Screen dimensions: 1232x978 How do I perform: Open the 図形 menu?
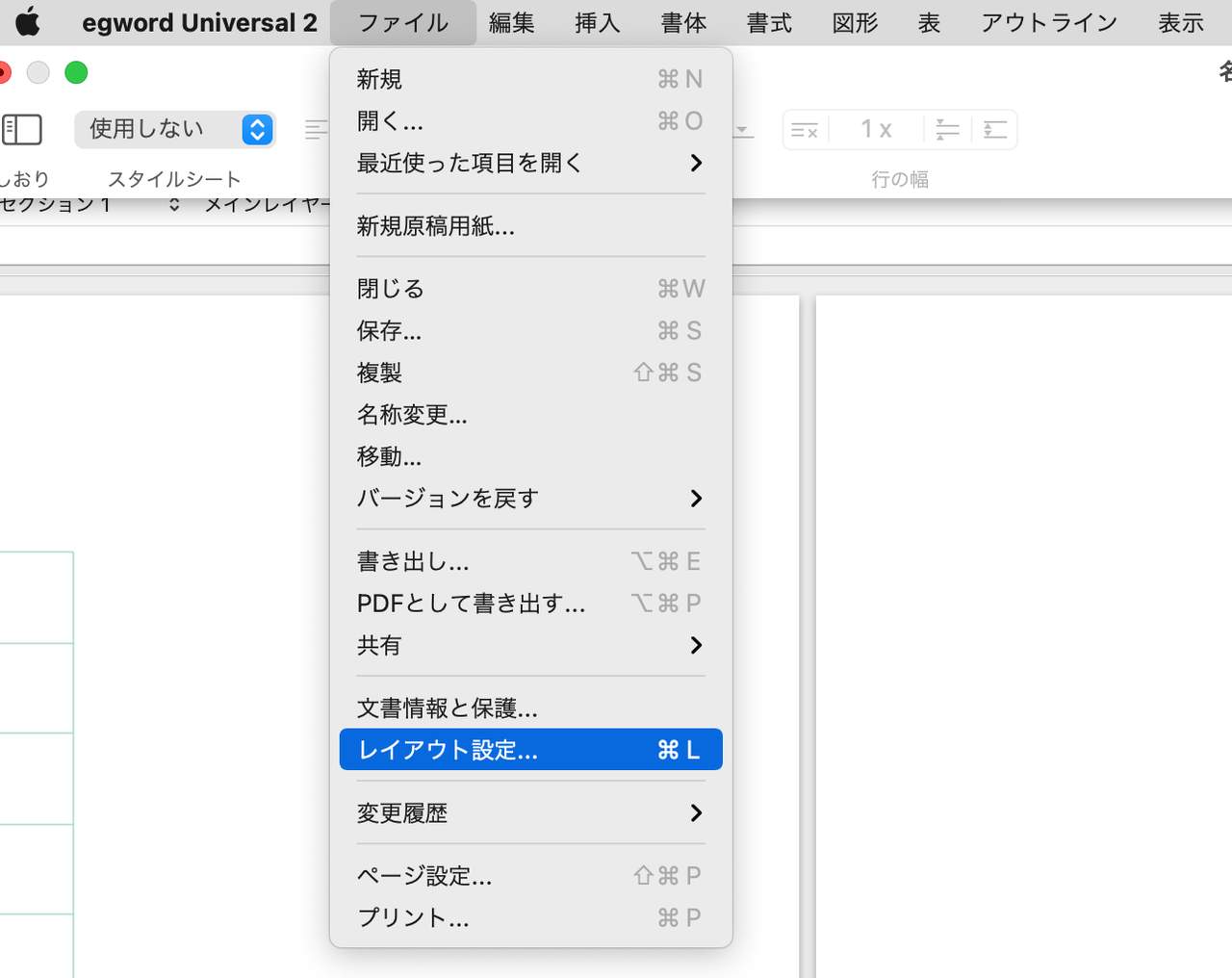[x=855, y=22]
